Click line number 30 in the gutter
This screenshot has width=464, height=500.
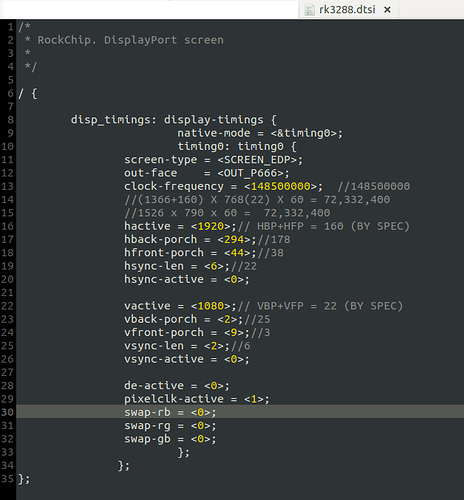point(7,412)
